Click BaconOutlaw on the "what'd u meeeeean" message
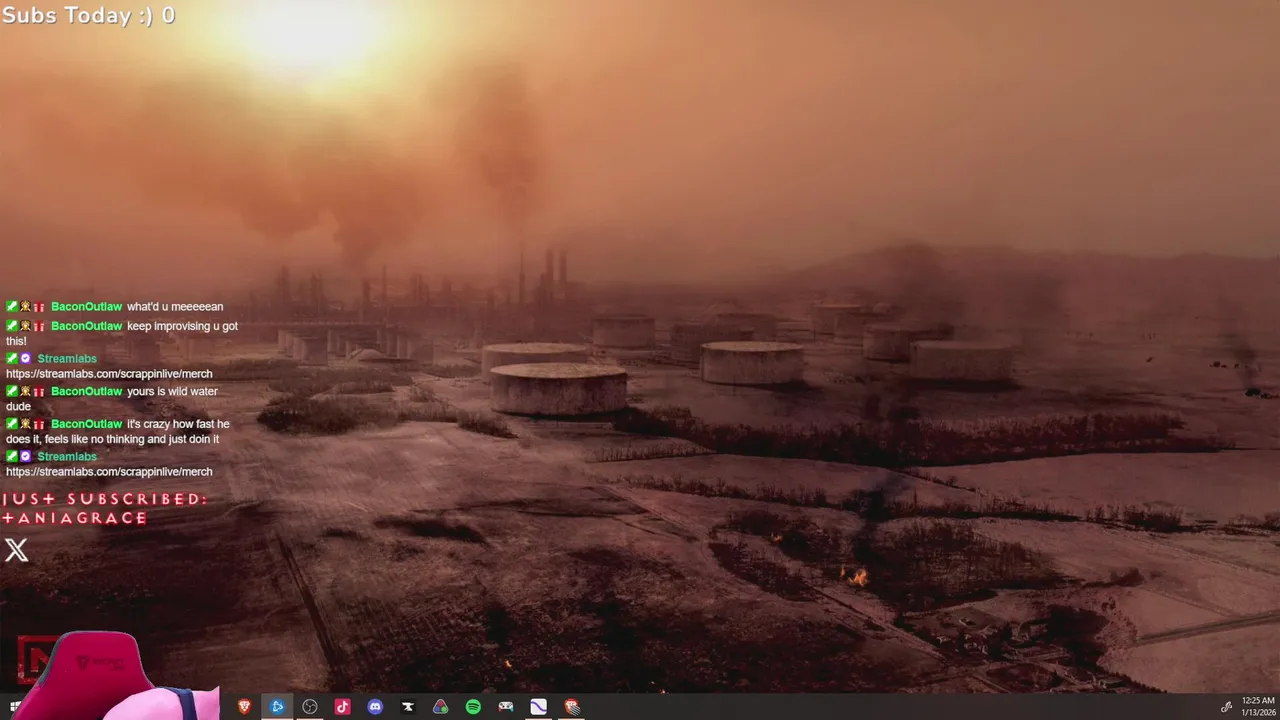 (86, 307)
